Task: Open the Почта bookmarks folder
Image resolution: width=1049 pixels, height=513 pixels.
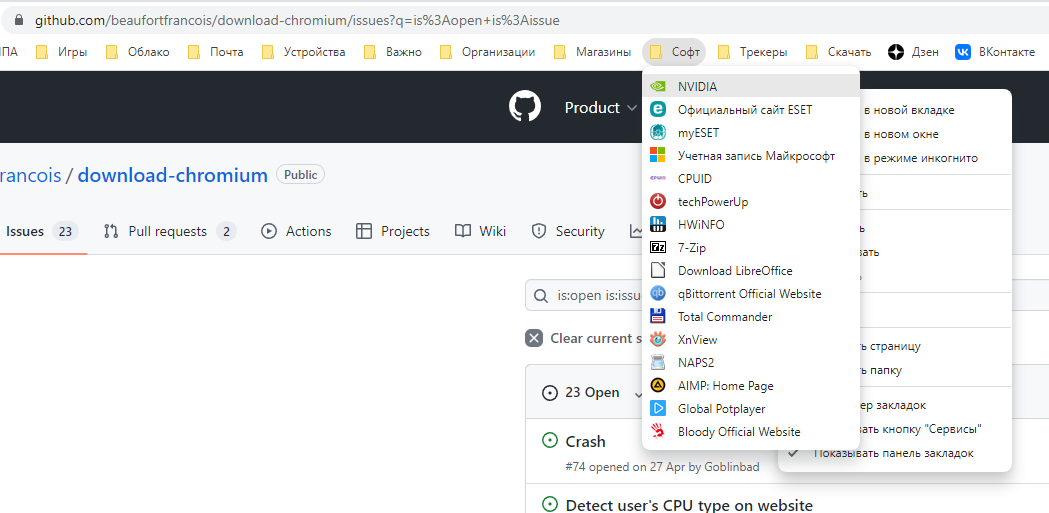Action: pos(215,52)
